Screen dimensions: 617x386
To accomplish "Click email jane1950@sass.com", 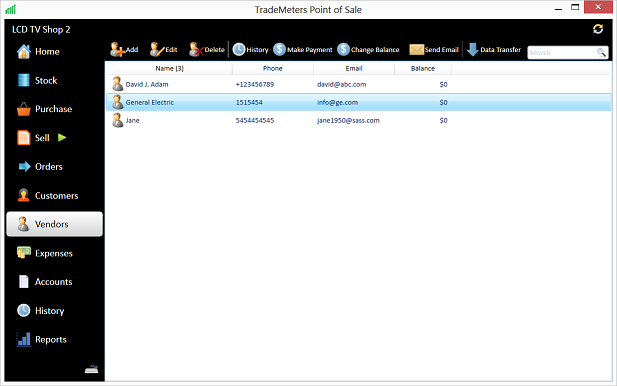I will pyautogui.click(x=348, y=120).
